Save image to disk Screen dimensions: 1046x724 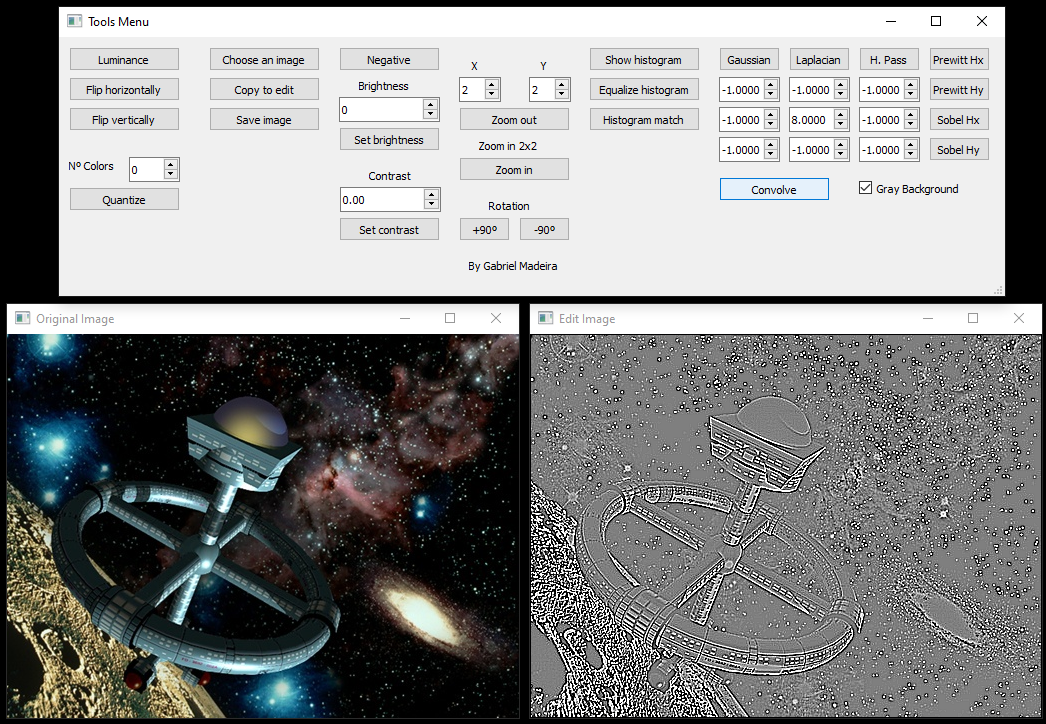[x=264, y=119]
